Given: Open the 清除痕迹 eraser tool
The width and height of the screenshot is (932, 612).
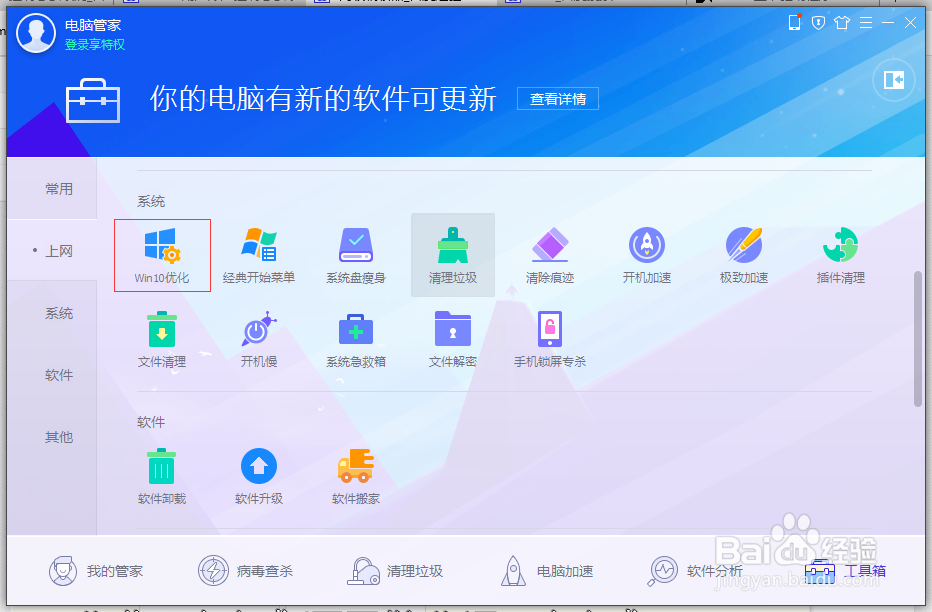Looking at the screenshot, I should (x=550, y=255).
